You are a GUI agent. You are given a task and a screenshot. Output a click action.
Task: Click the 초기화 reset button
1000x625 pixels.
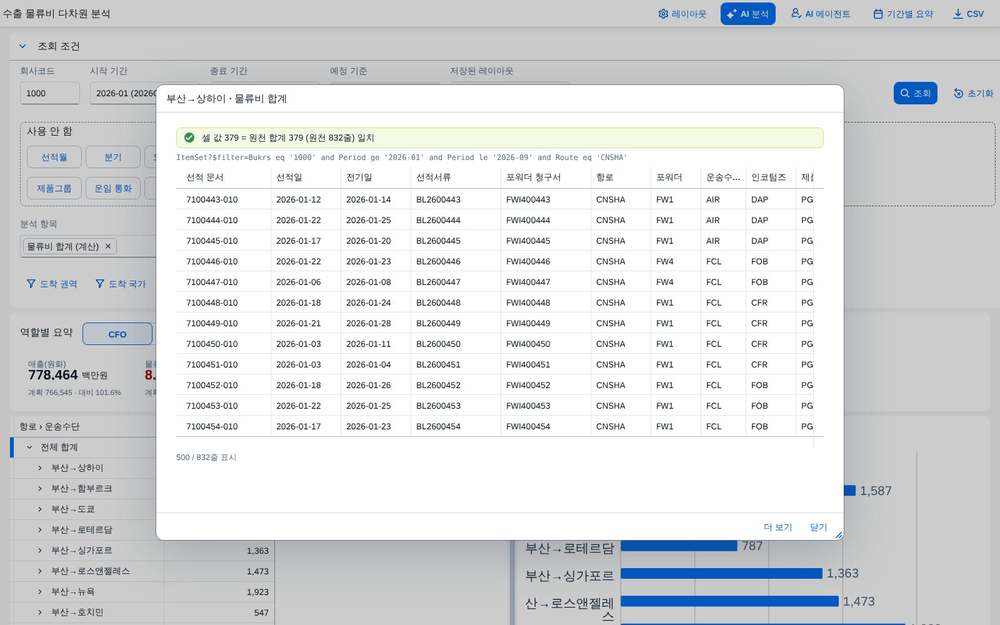pyautogui.click(x=973, y=93)
